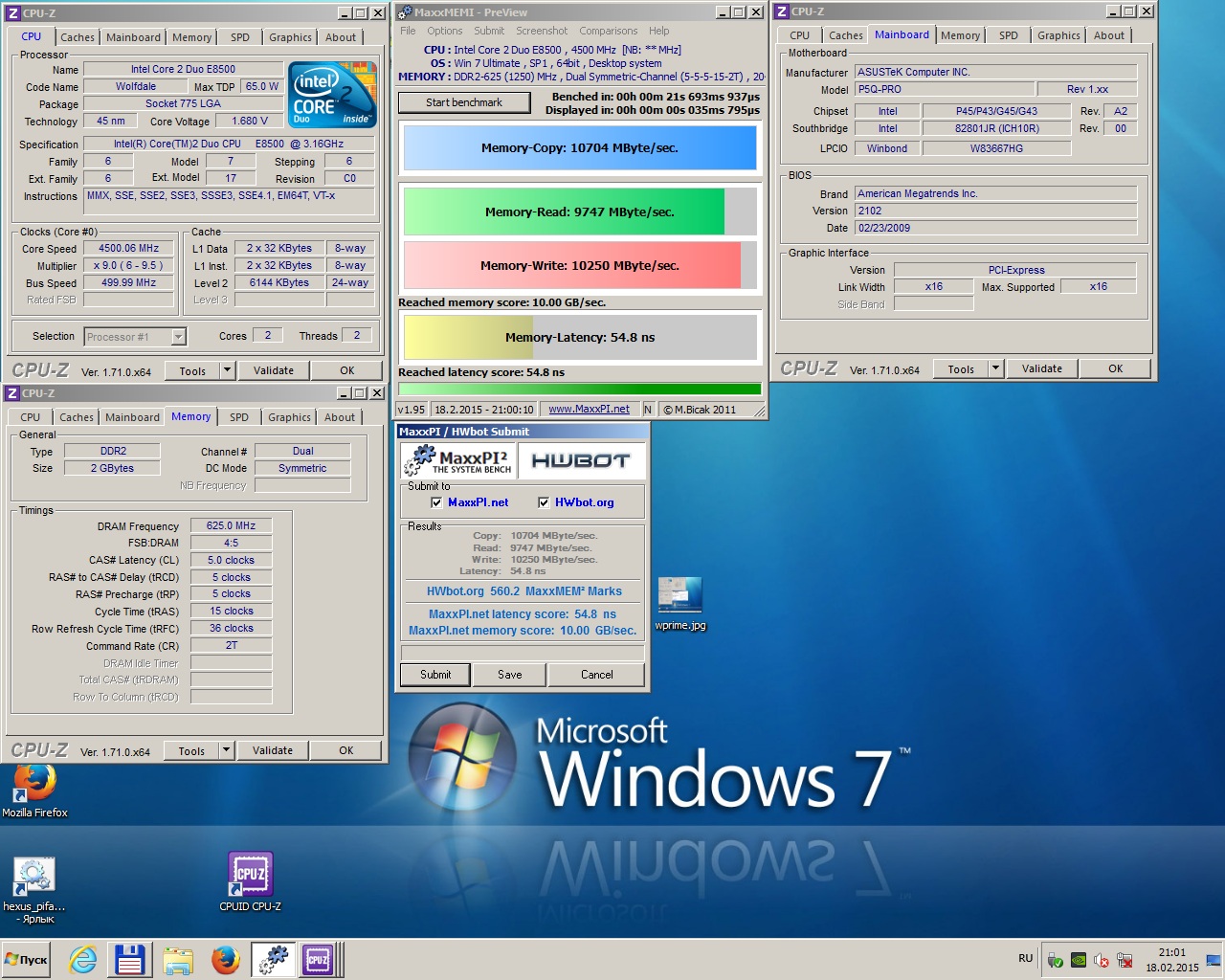Image resolution: width=1225 pixels, height=980 pixels.
Task: Save results in HWbot Submit dialog
Action: (x=510, y=675)
